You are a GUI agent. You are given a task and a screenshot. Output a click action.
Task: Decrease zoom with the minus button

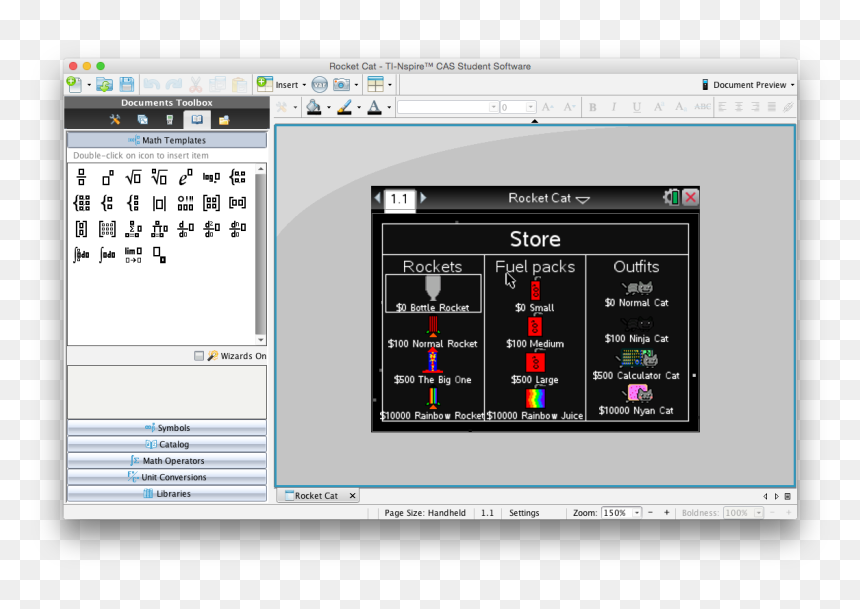point(650,512)
